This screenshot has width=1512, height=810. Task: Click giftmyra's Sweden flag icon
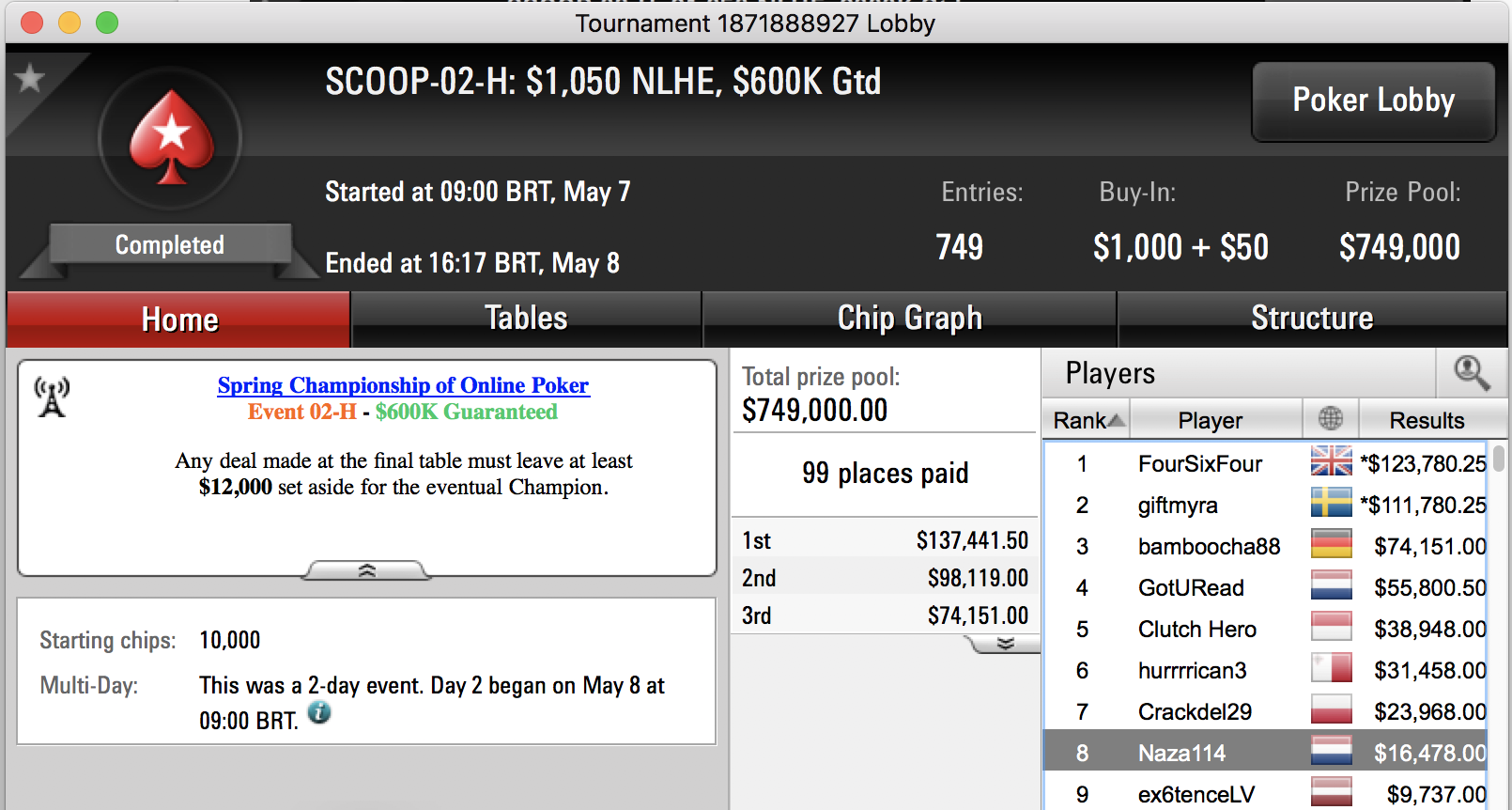tap(1331, 503)
